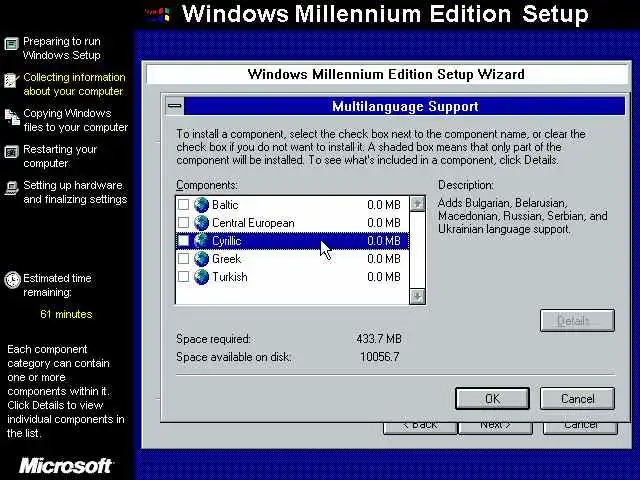
Task: Click the 61 minutes remaining text
Action: pyautogui.click(x=66, y=314)
